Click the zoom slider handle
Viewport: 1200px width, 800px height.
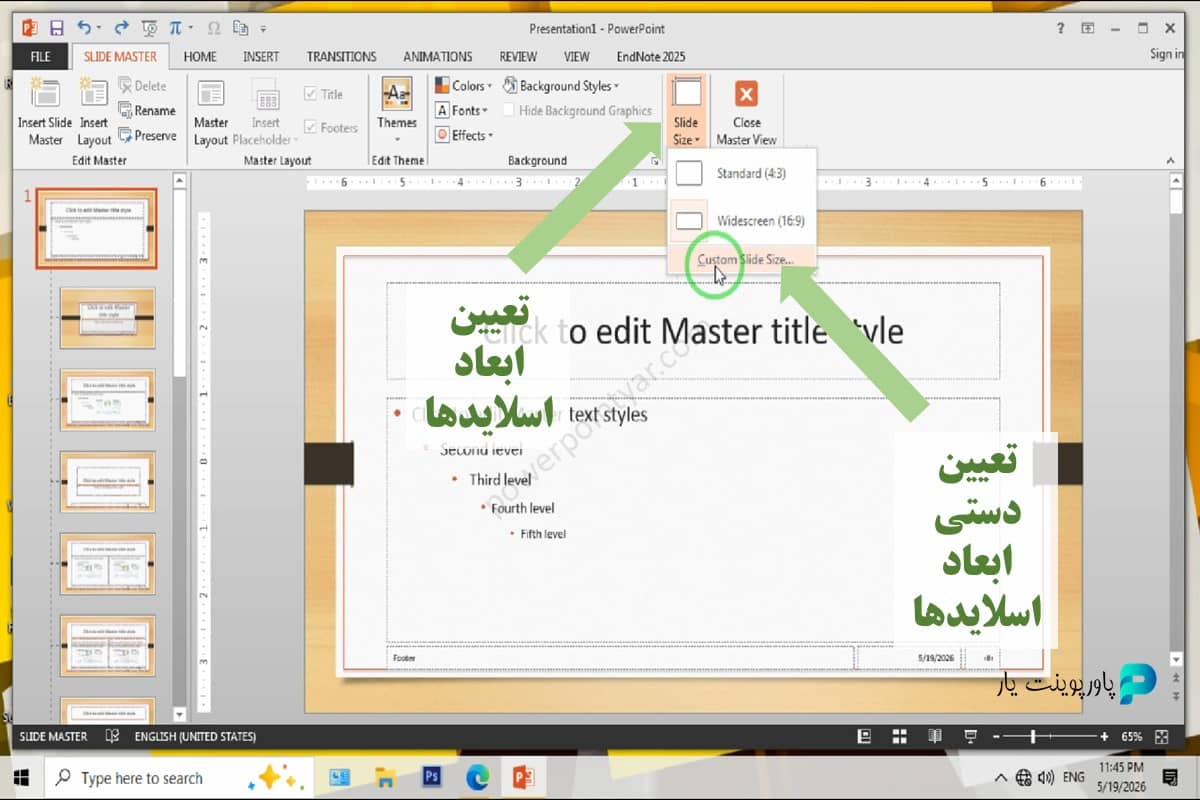coord(1033,736)
